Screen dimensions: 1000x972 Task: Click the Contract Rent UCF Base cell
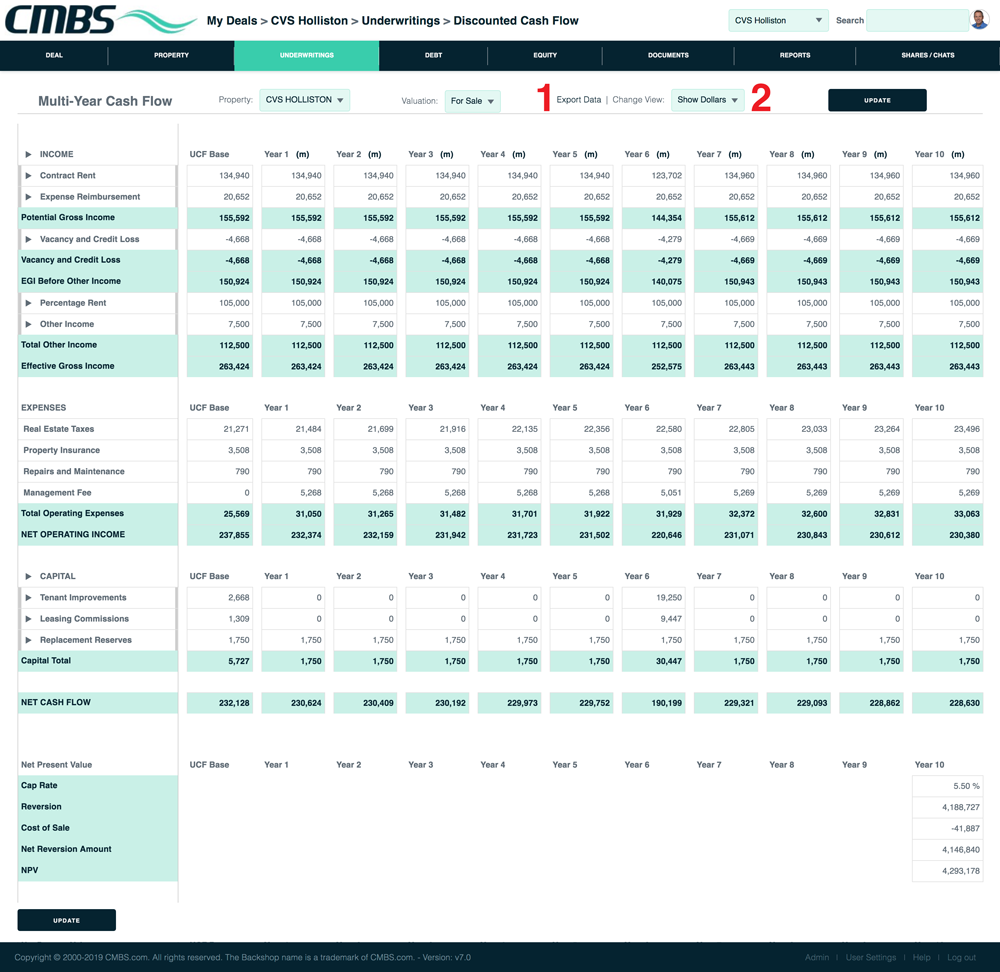click(x=219, y=175)
